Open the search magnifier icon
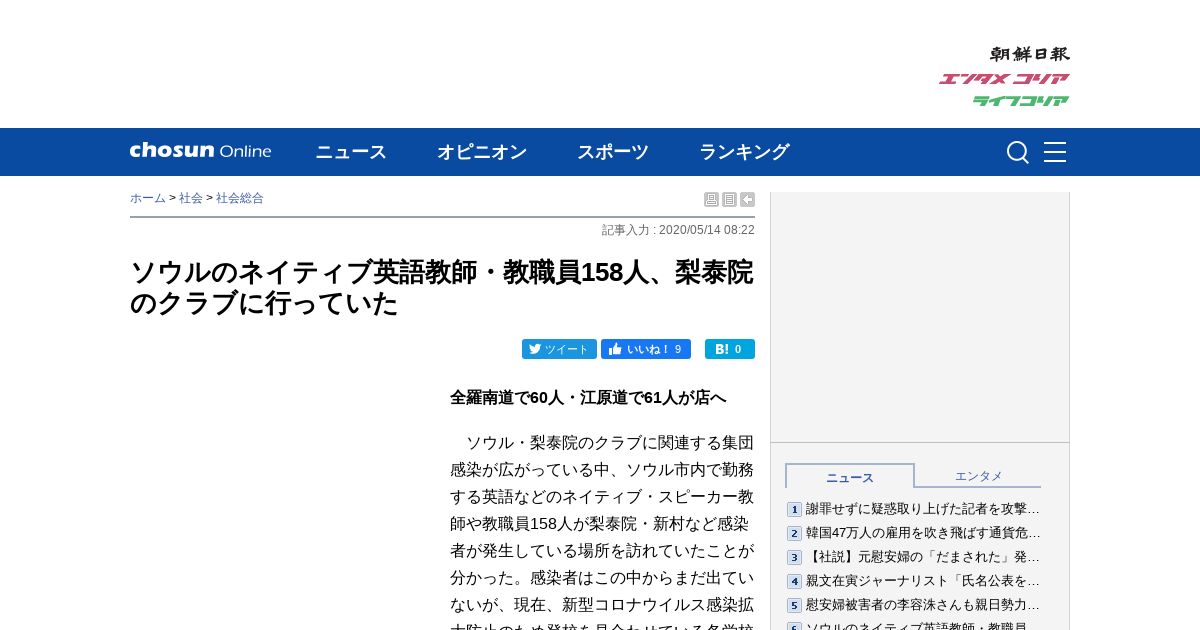Image resolution: width=1200 pixels, height=630 pixels. tap(1018, 152)
